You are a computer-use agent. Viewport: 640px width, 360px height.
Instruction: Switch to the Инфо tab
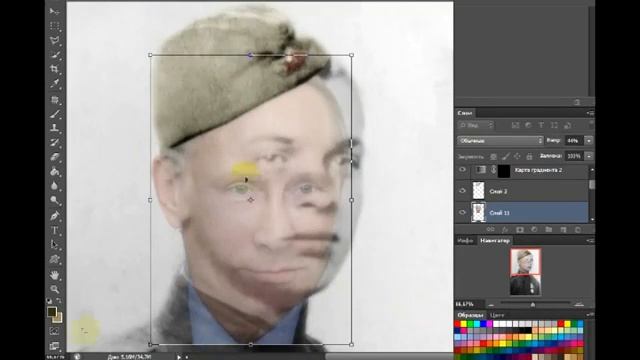tap(465, 241)
